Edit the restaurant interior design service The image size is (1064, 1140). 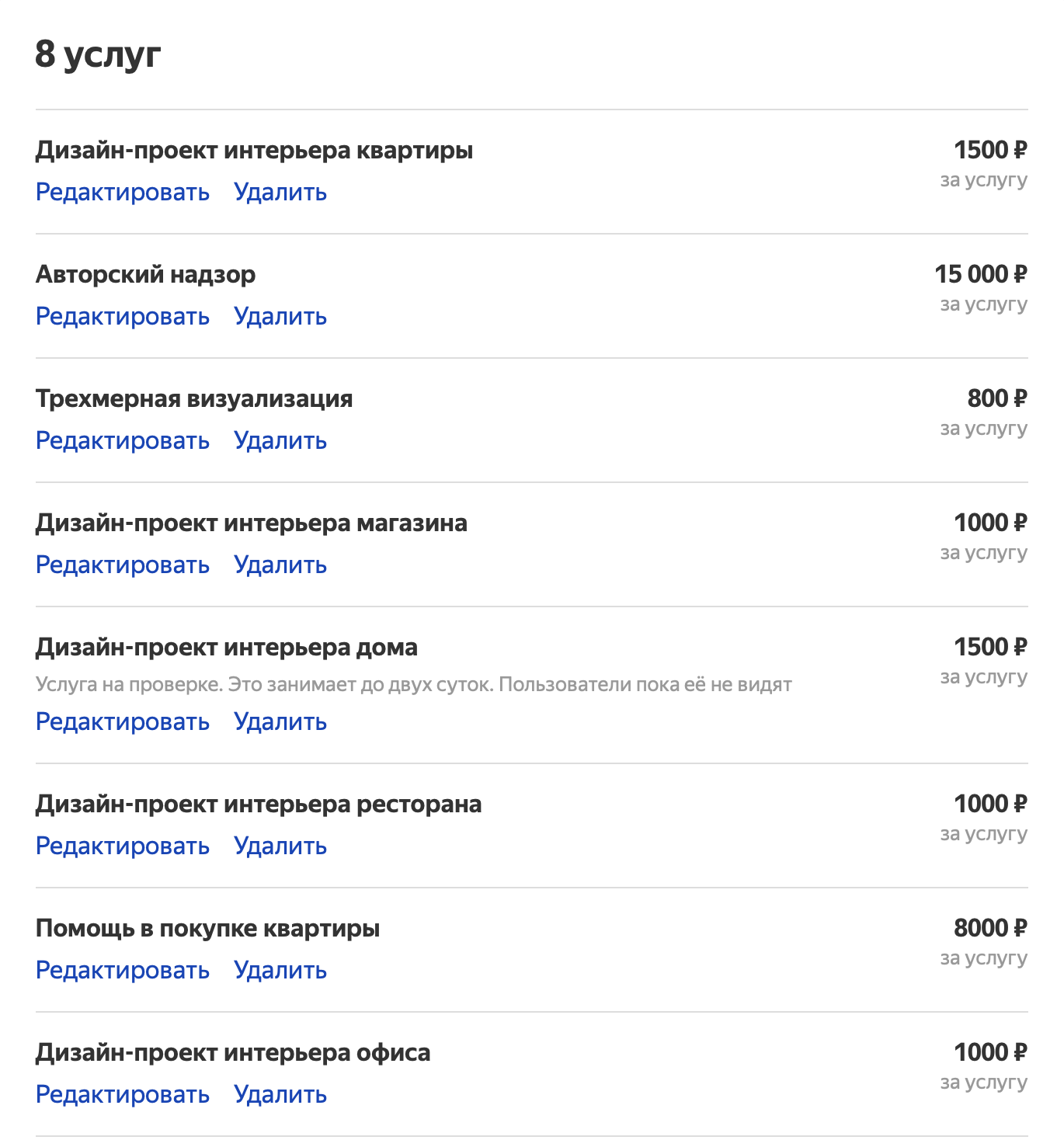pos(123,846)
